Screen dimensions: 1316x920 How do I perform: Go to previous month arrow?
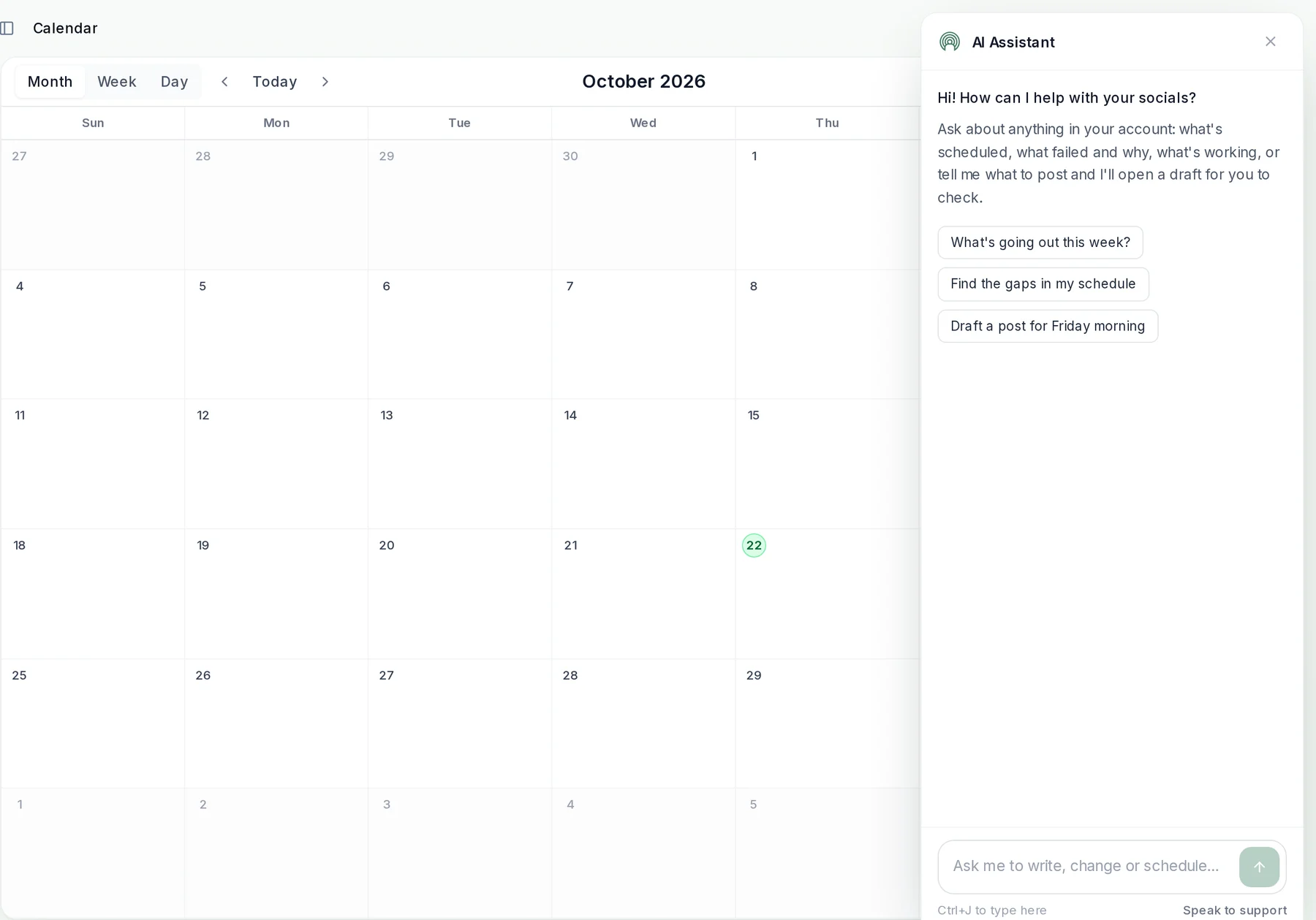224,82
